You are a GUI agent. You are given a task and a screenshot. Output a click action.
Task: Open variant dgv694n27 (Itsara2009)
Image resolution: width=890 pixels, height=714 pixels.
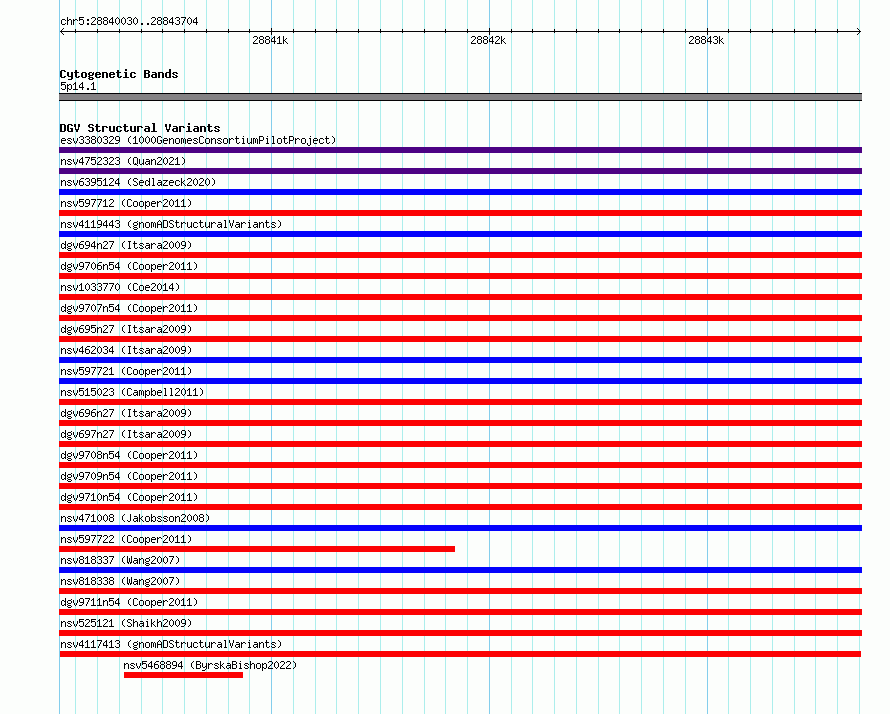coord(126,245)
